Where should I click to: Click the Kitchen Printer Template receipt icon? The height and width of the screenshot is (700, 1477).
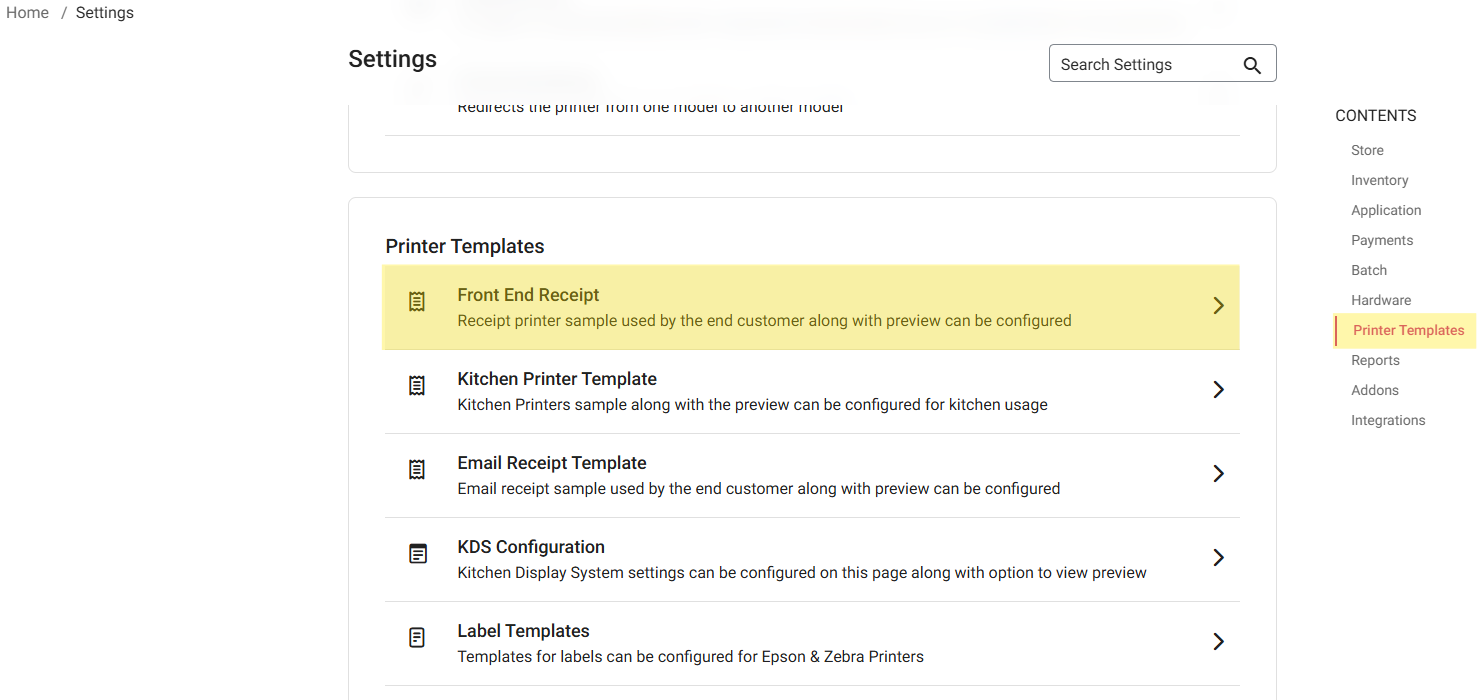click(417, 386)
